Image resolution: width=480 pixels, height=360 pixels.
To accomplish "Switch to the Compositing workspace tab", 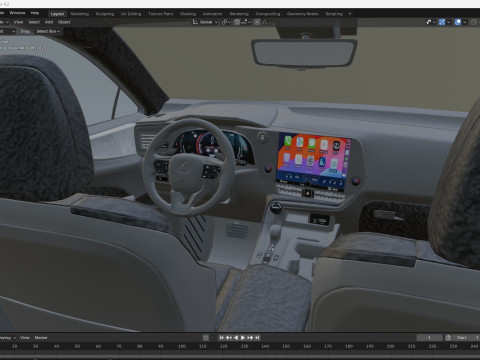I will [x=268, y=14].
